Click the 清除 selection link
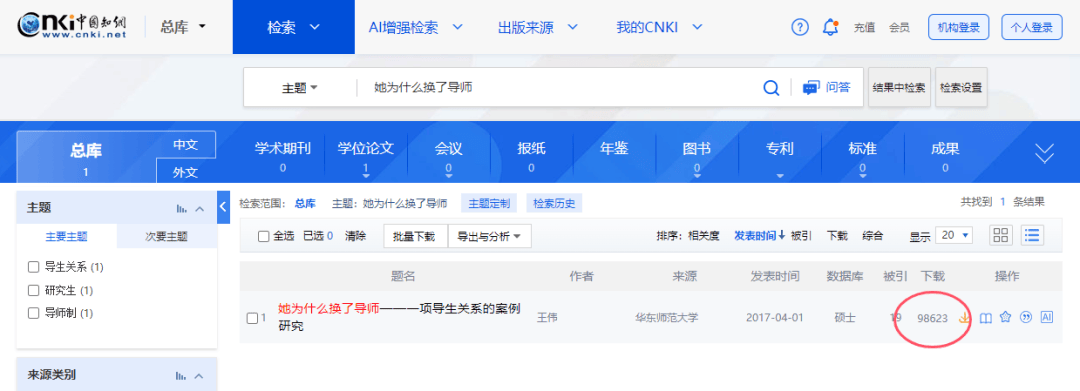The height and width of the screenshot is (391, 1080). [x=355, y=235]
